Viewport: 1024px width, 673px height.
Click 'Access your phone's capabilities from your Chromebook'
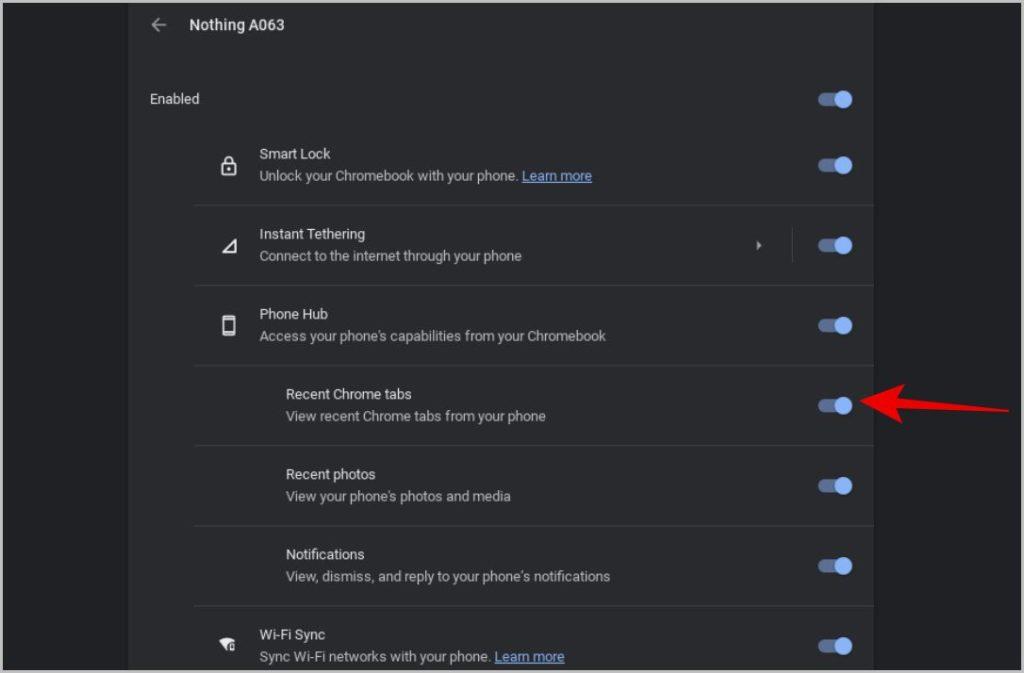point(432,336)
